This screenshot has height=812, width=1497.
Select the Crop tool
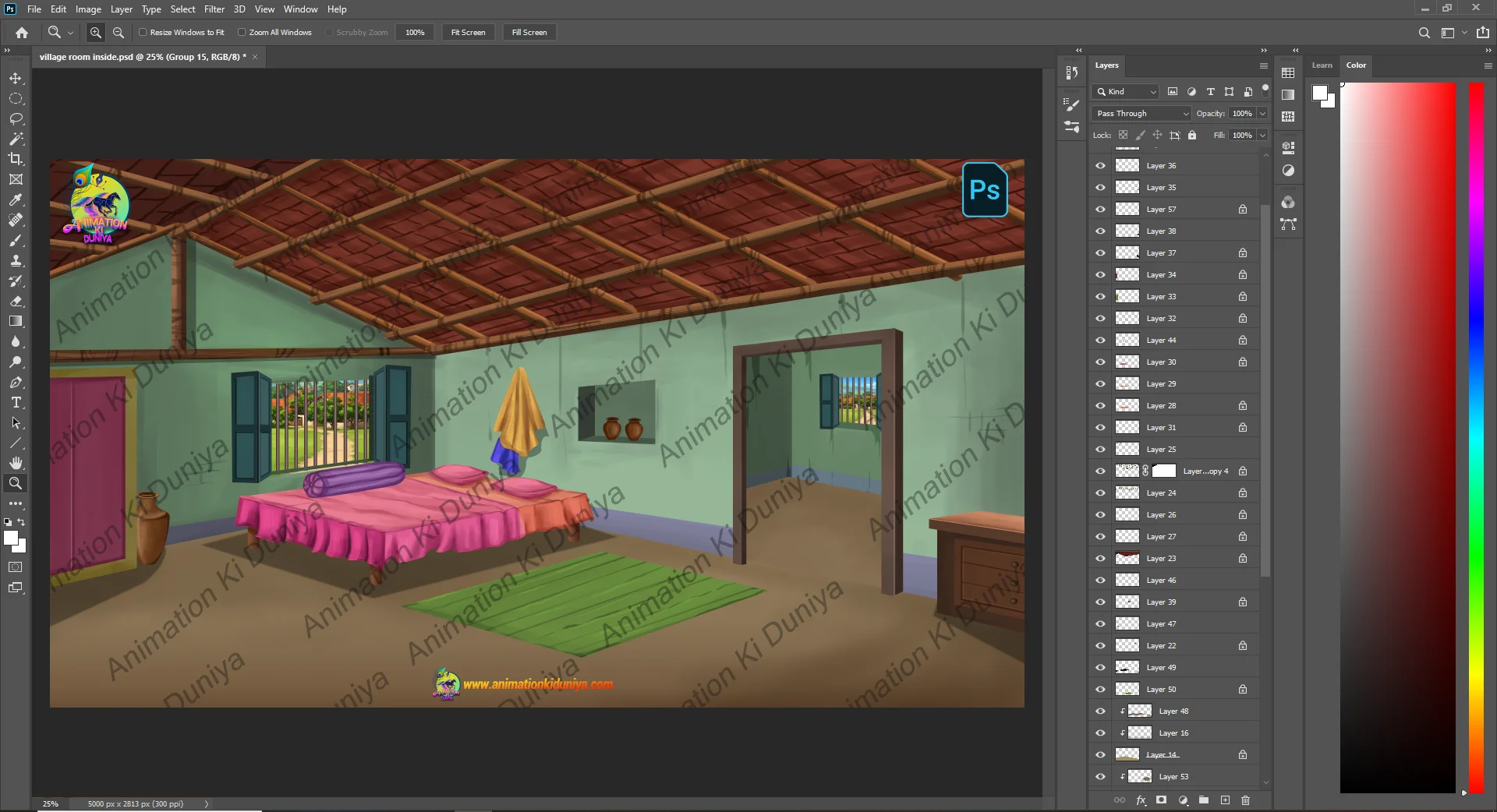pyautogui.click(x=16, y=159)
